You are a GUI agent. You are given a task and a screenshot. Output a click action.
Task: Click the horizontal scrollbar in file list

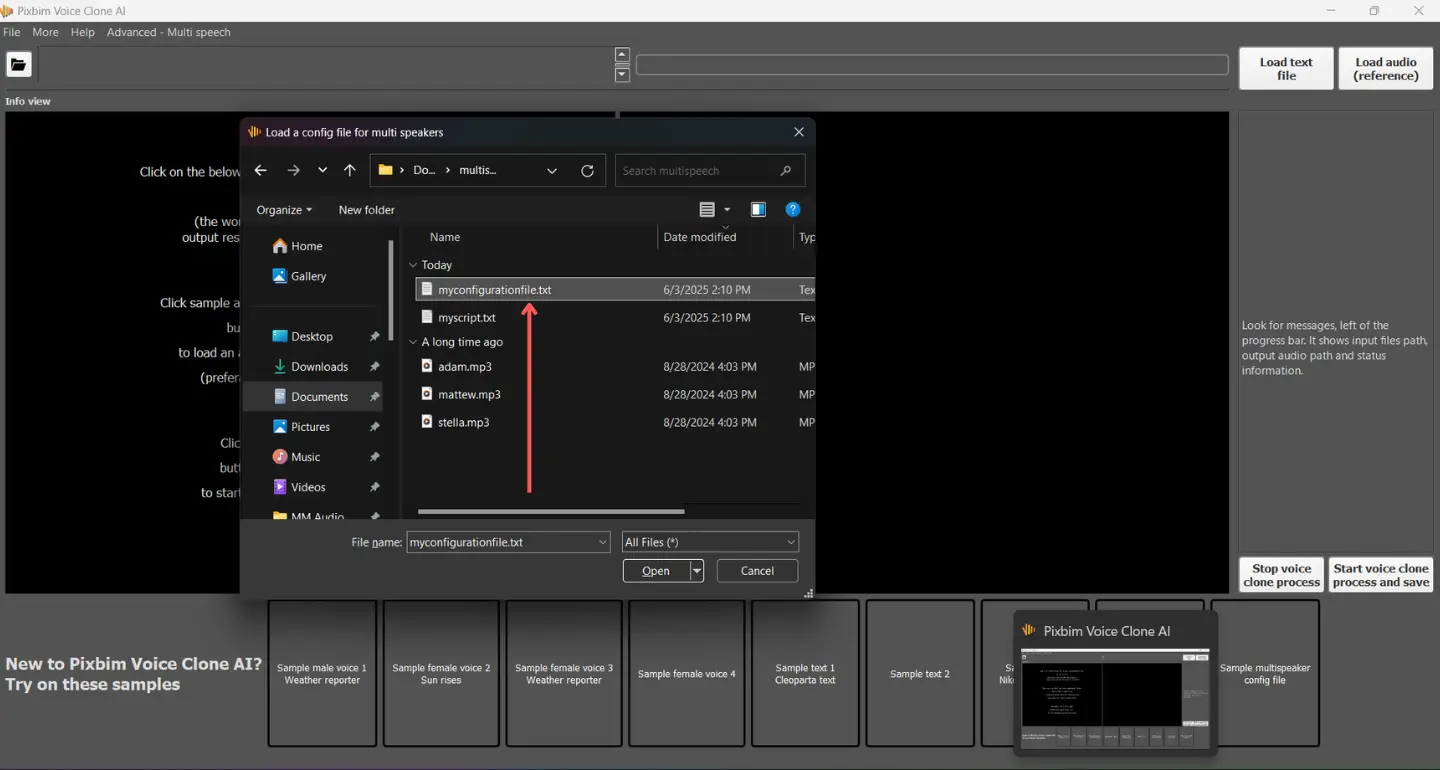[551, 511]
